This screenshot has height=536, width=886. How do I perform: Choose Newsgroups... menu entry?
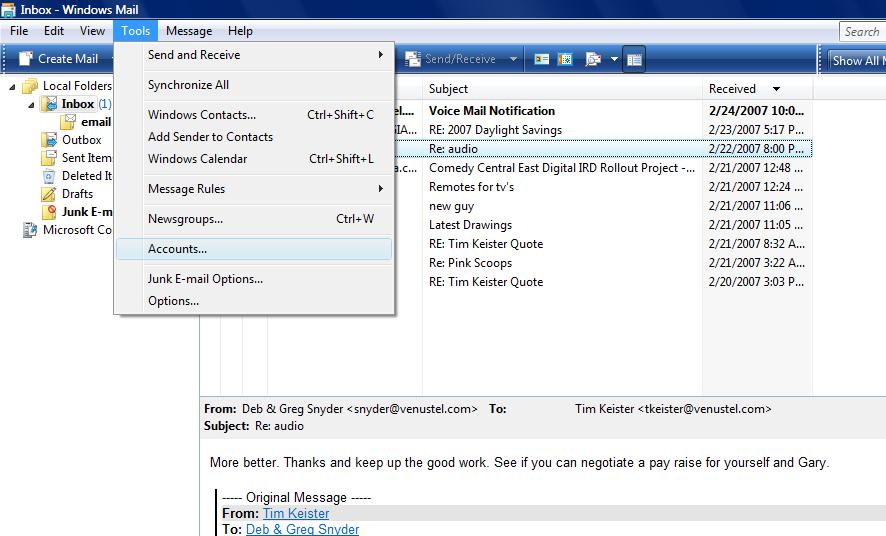254,219
